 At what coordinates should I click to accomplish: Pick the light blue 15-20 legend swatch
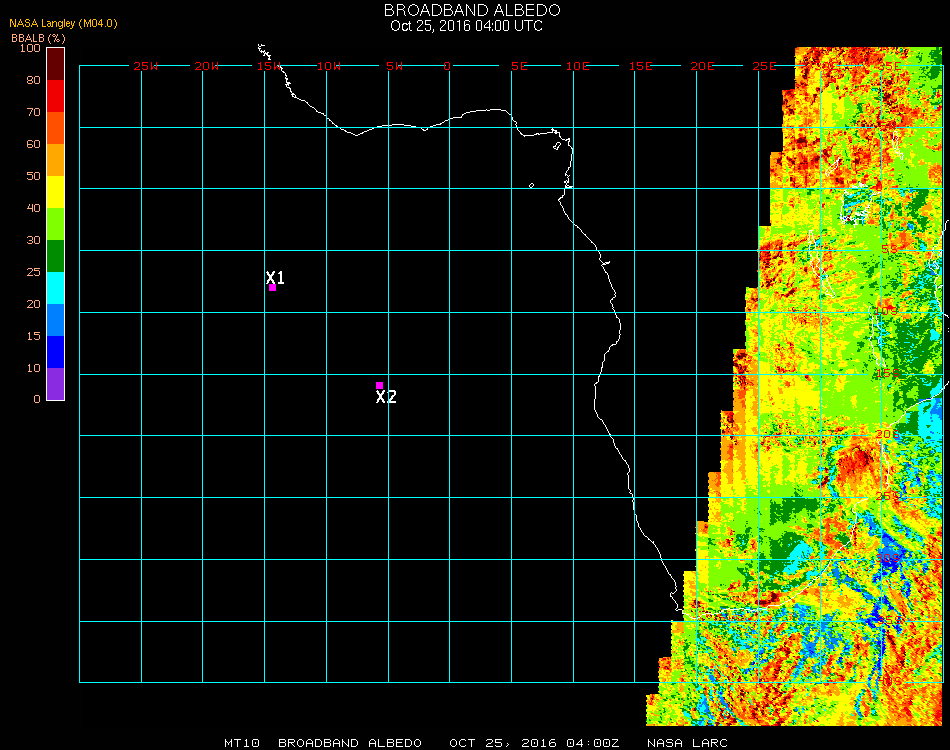tap(55, 320)
